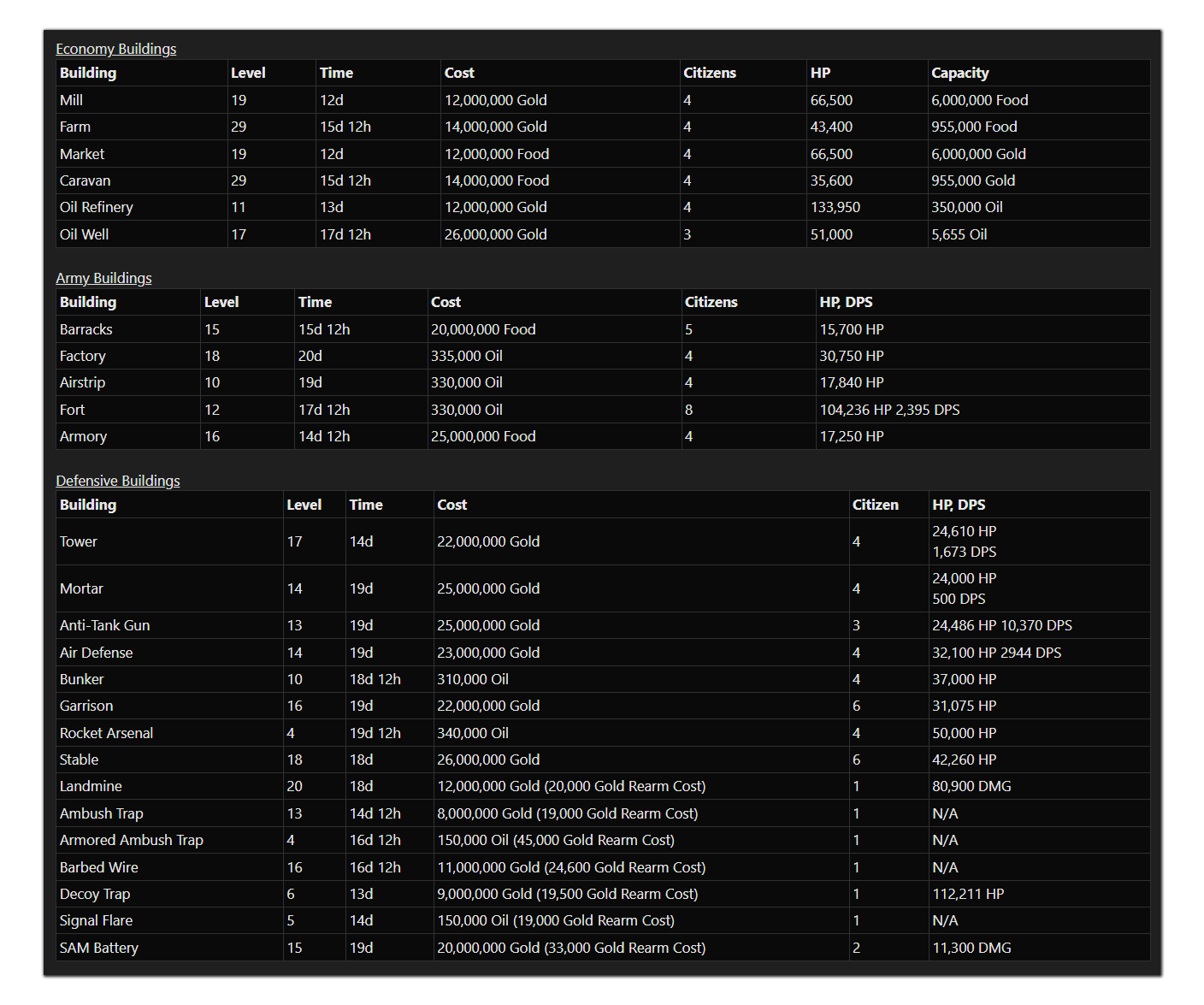Open the Economy Buildings link

[x=116, y=49]
